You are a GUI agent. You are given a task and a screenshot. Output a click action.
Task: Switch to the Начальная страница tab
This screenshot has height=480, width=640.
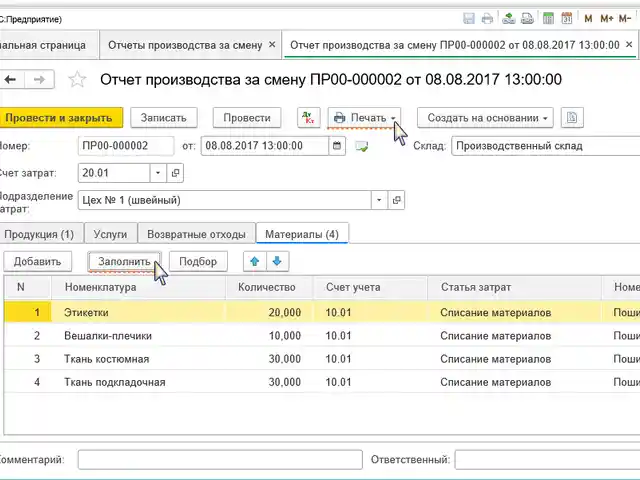click(x=48, y=45)
